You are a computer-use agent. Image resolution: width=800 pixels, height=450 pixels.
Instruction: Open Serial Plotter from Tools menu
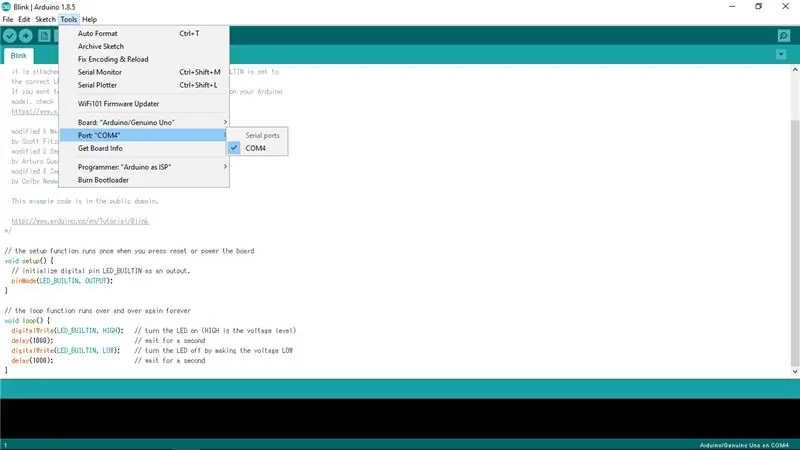[x=144, y=85]
